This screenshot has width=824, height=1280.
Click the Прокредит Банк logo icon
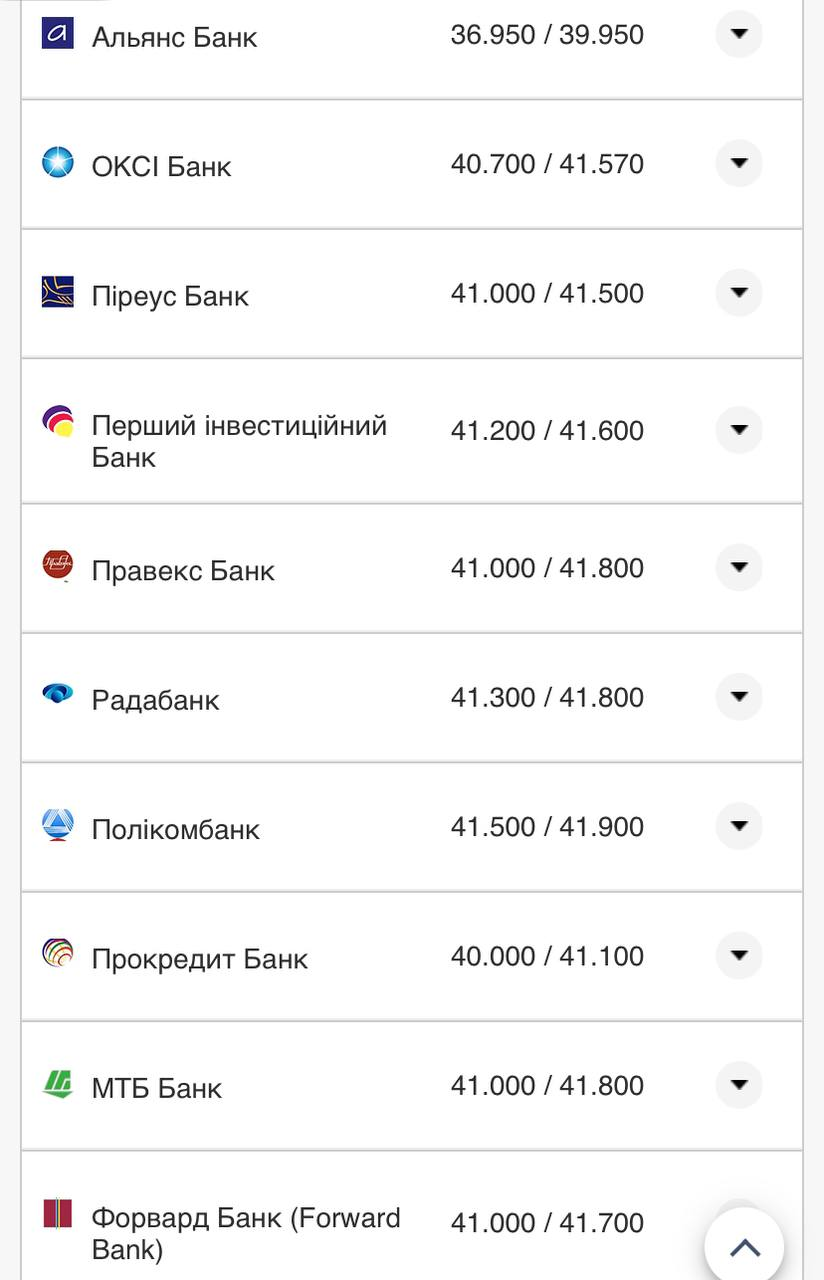click(58, 953)
